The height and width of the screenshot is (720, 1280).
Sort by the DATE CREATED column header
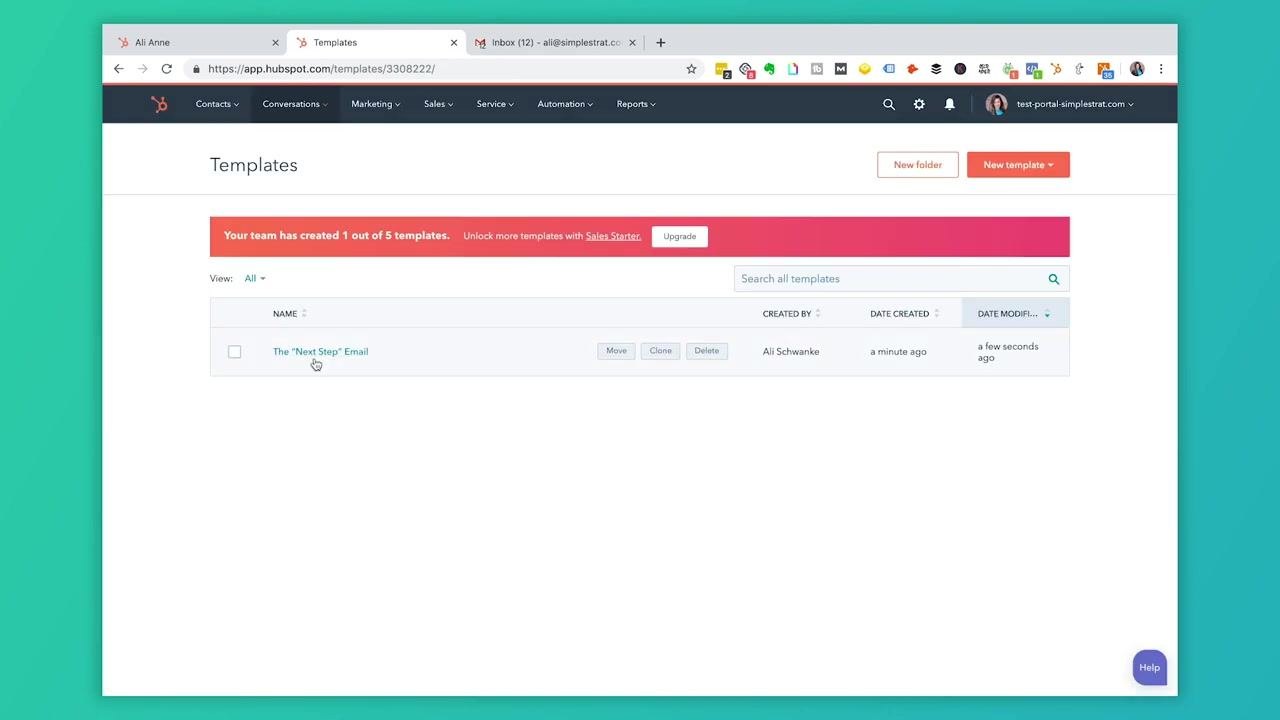click(x=905, y=314)
